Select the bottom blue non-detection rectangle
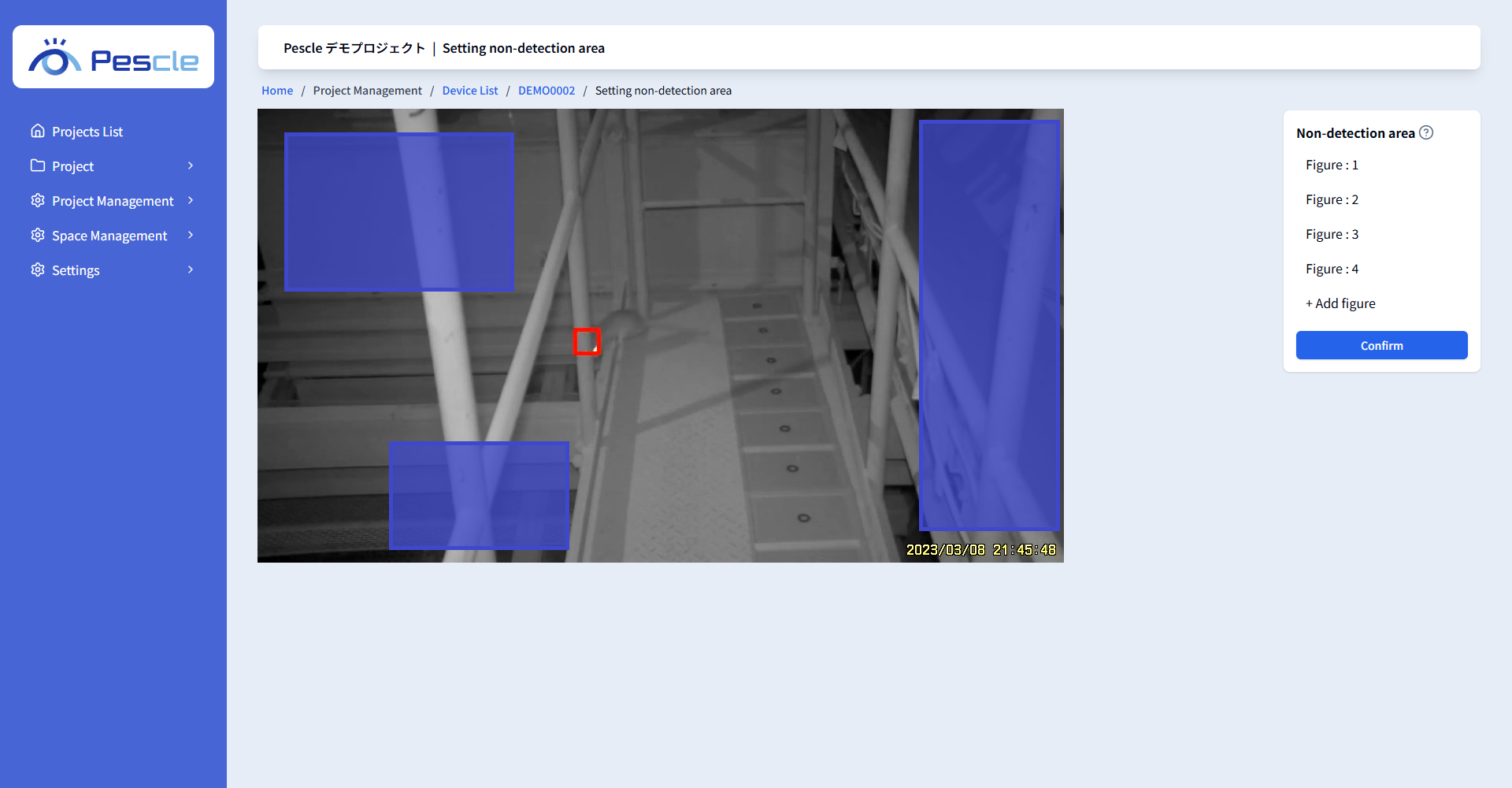This screenshot has height=788, width=1512. 479,496
